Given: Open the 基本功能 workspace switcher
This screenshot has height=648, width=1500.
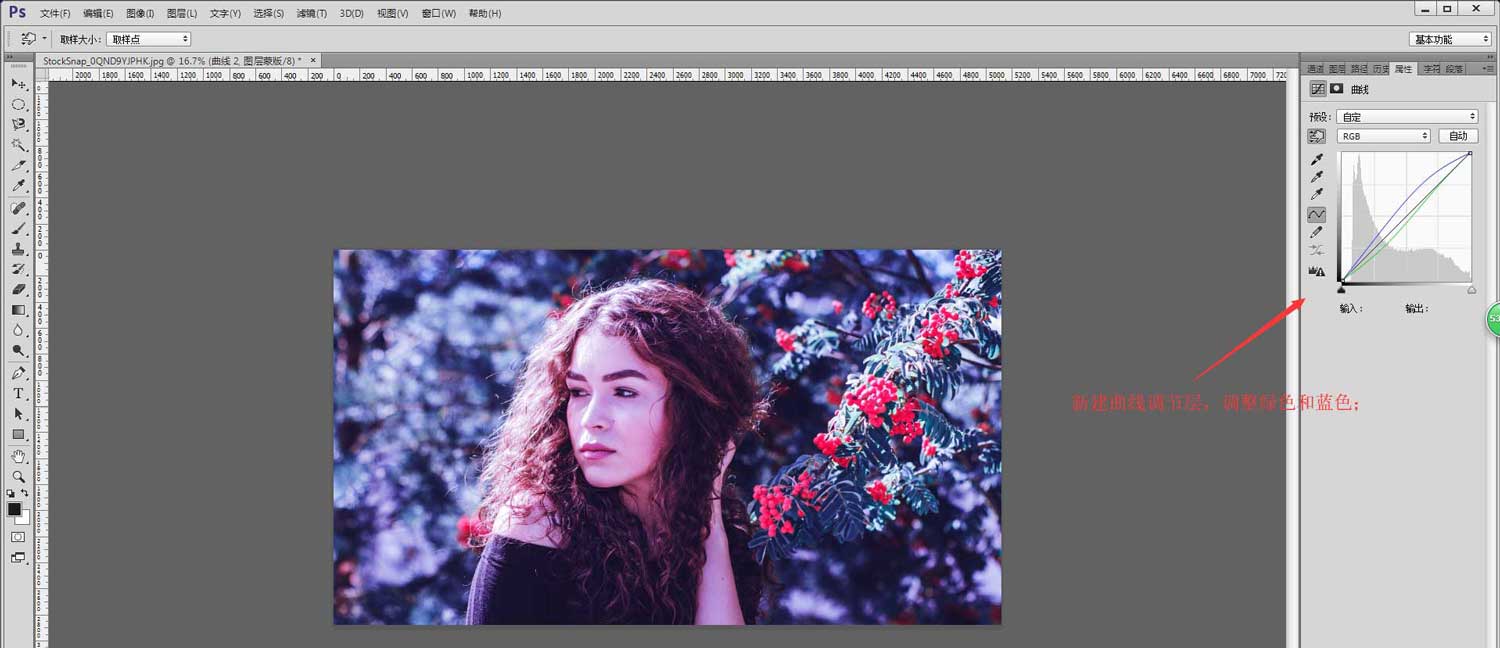Looking at the screenshot, I should (x=1450, y=39).
